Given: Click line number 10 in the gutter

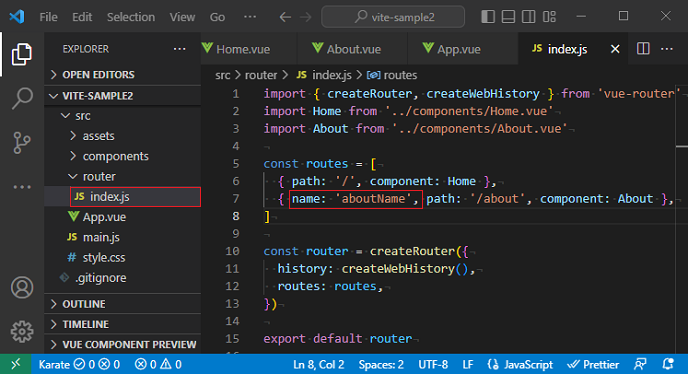Looking at the screenshot, I should click(x=233, y=251).
